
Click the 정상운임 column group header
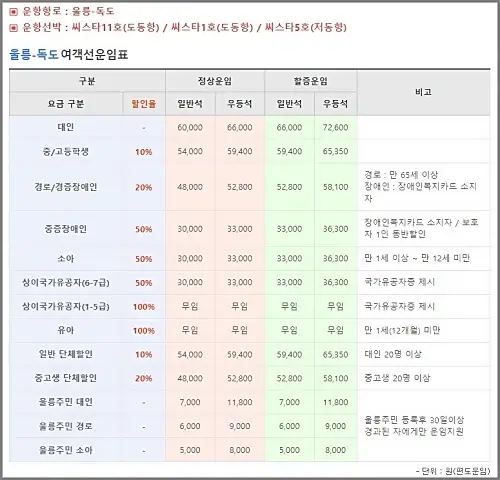pos(215,81)
